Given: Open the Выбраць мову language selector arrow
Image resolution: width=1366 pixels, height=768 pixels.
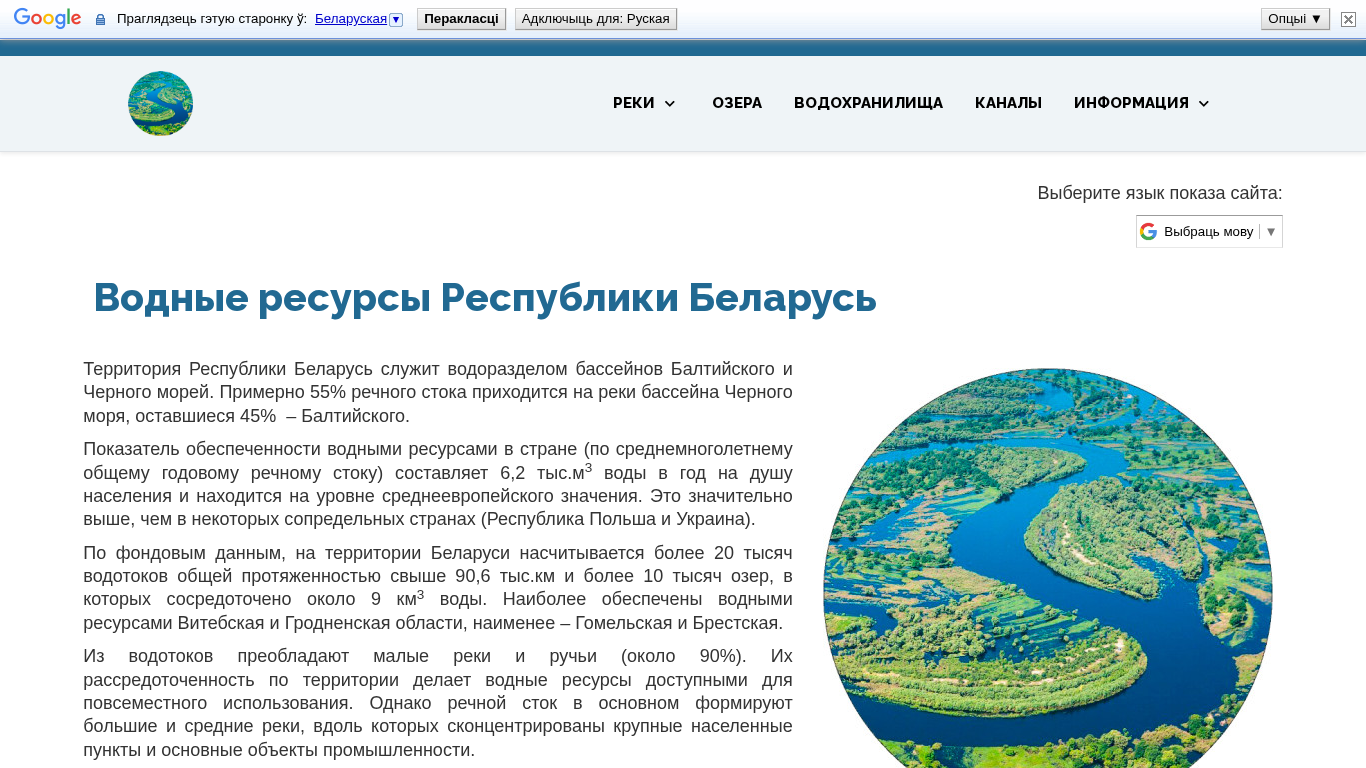Looking at the screenshot, I should [1271, 231].
